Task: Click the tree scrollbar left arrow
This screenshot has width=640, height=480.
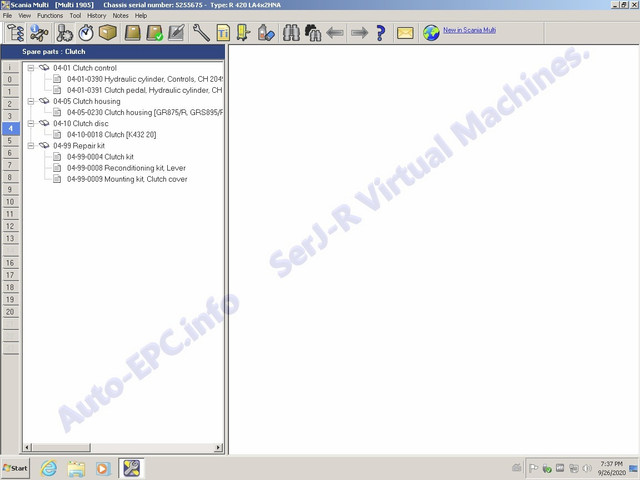Action: [27, 448]
